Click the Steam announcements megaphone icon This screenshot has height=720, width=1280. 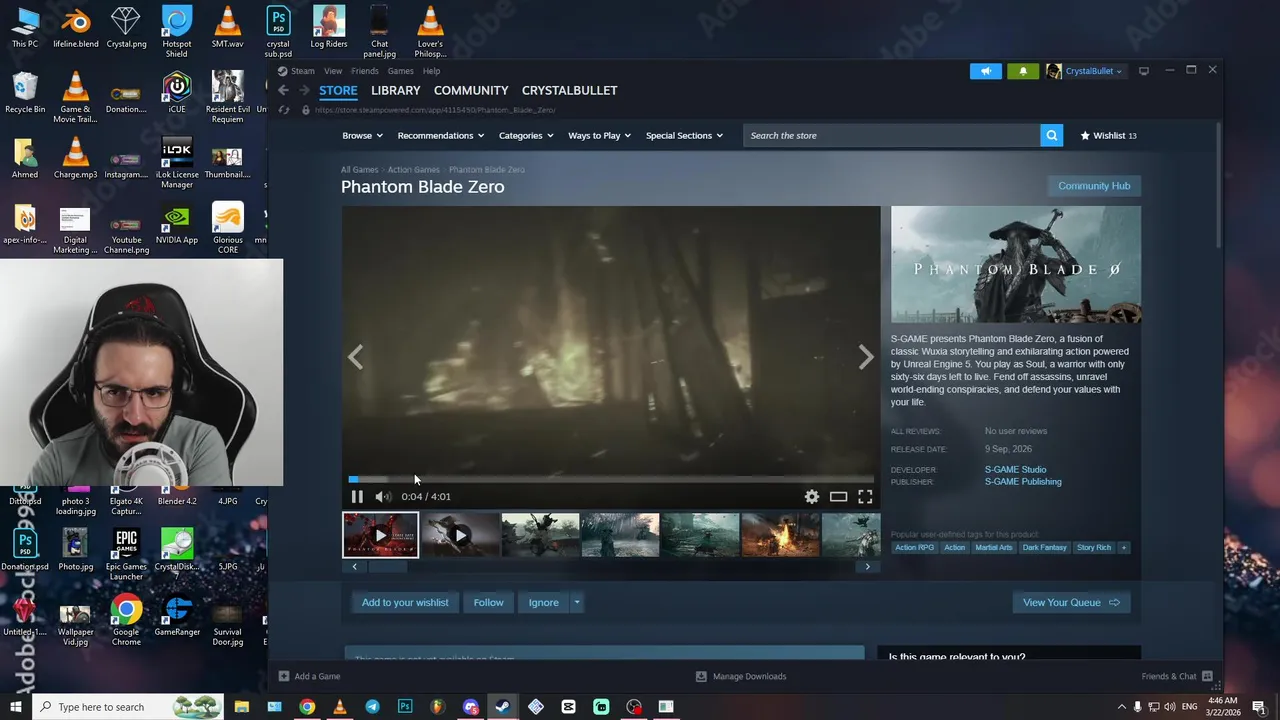pyautogui.click(x=985, y=71)
